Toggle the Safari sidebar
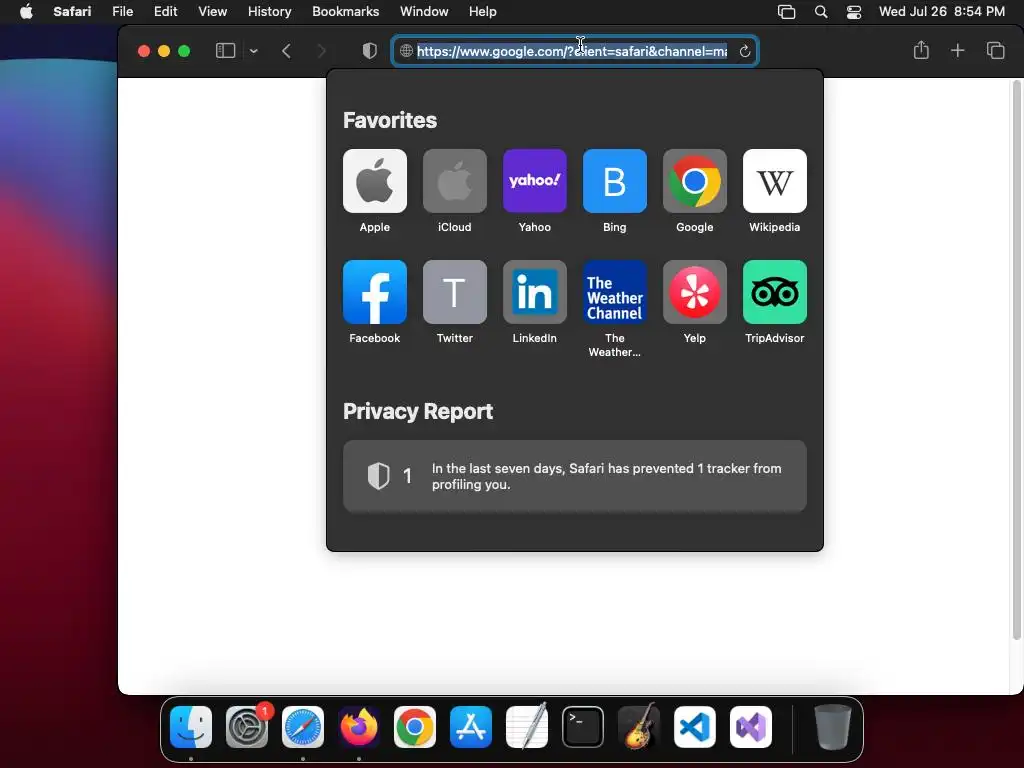The height and width of the screenshot is (768, 1024). 225,51
